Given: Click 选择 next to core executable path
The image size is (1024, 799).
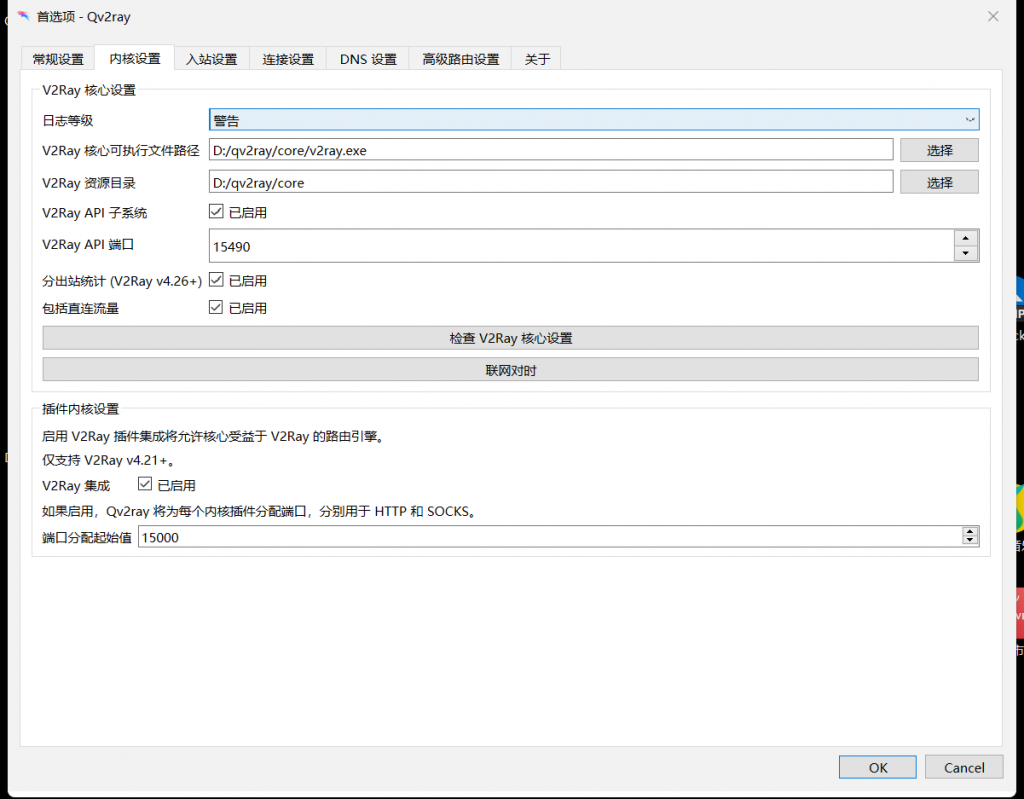Looking at the screenshot, I should (x=939, y=150).
